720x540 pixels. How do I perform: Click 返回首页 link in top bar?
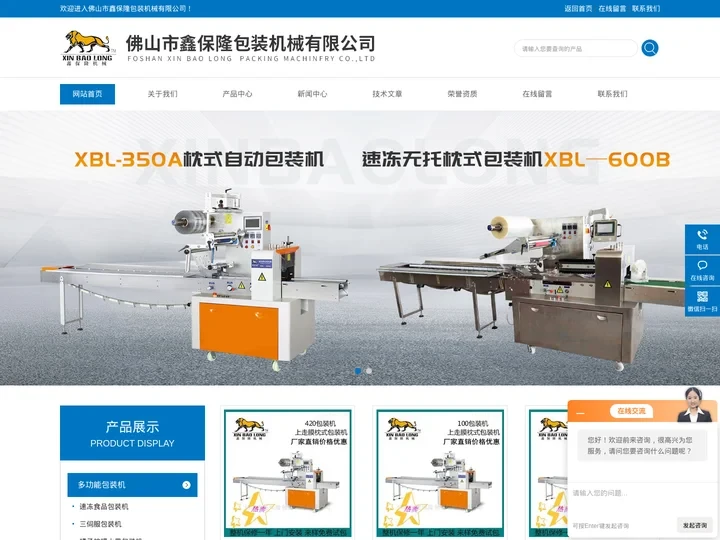coord(578,8)
